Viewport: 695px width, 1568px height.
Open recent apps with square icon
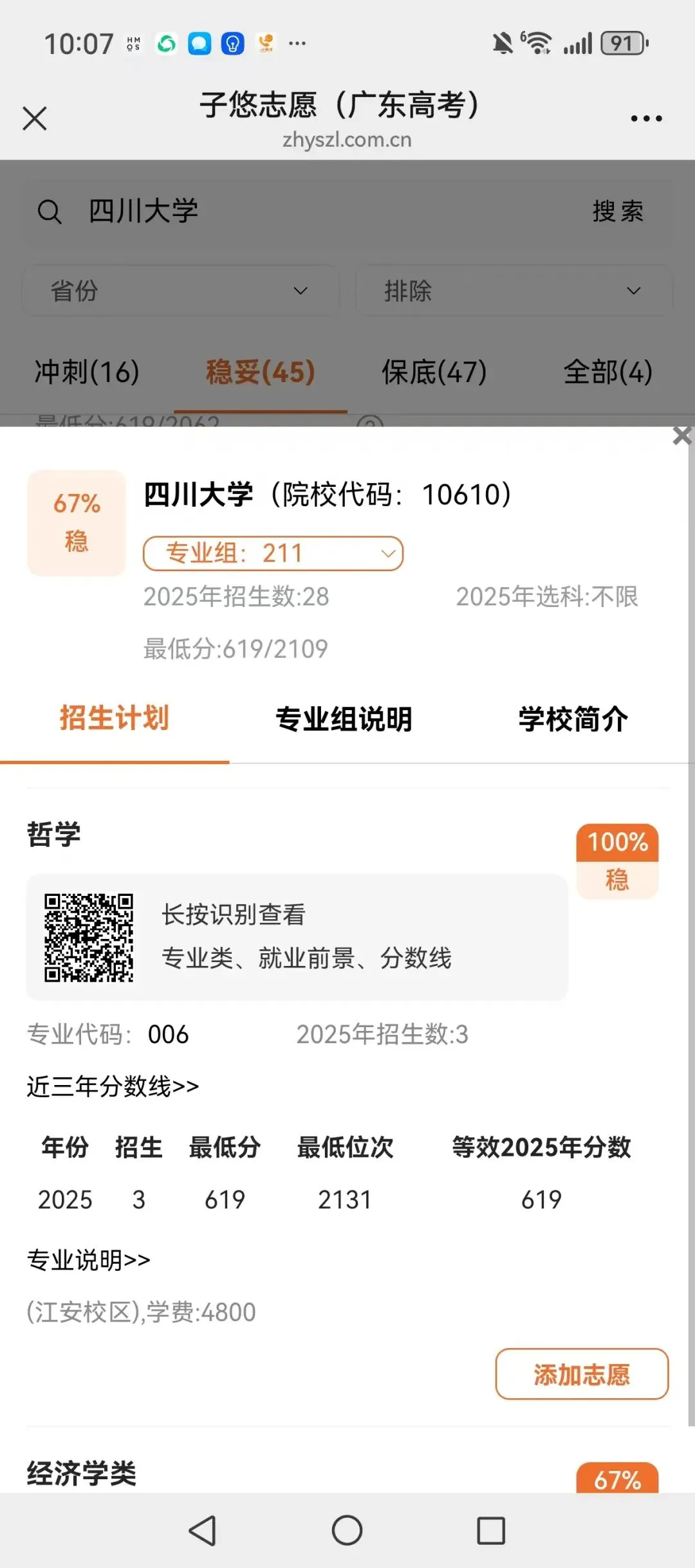click(491, 1530)
